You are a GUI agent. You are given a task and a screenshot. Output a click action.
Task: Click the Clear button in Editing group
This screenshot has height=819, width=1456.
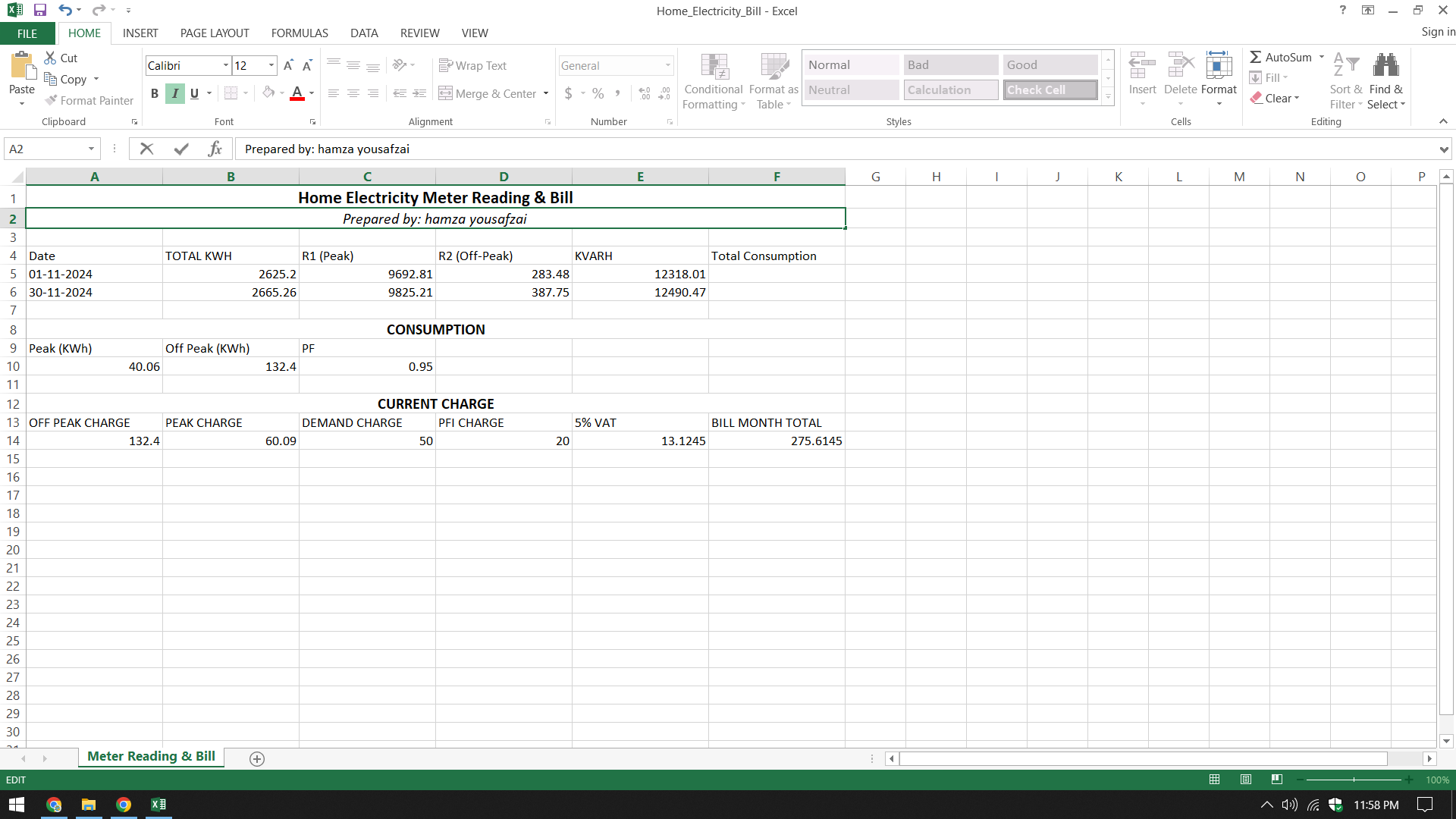tap(1276, 98)
